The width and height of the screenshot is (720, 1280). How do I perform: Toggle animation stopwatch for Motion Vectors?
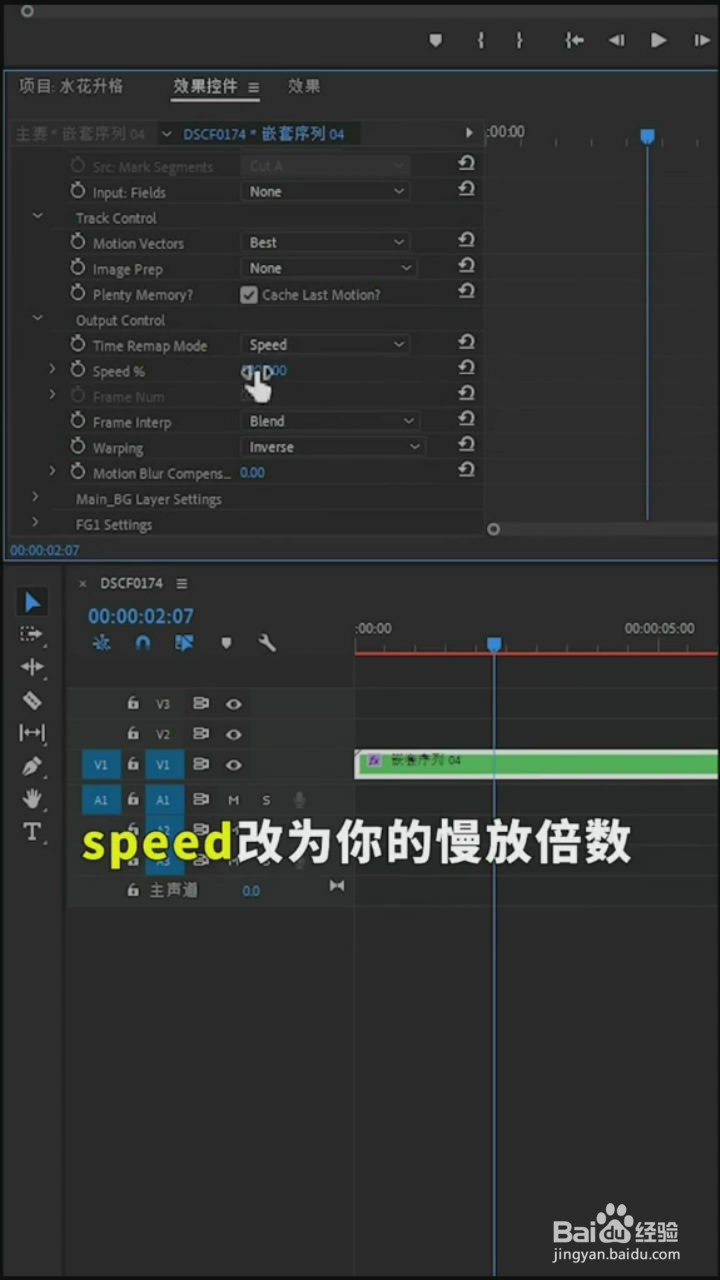tap(78, 242)
